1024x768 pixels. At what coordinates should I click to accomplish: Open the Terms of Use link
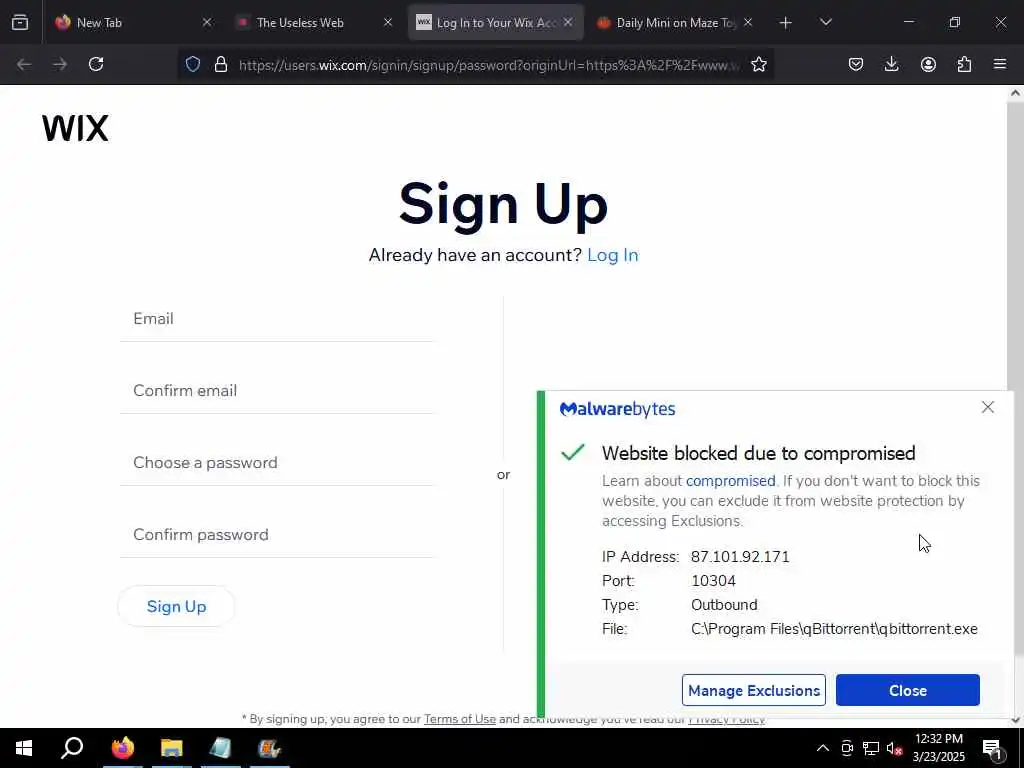(x=460, y=719)
